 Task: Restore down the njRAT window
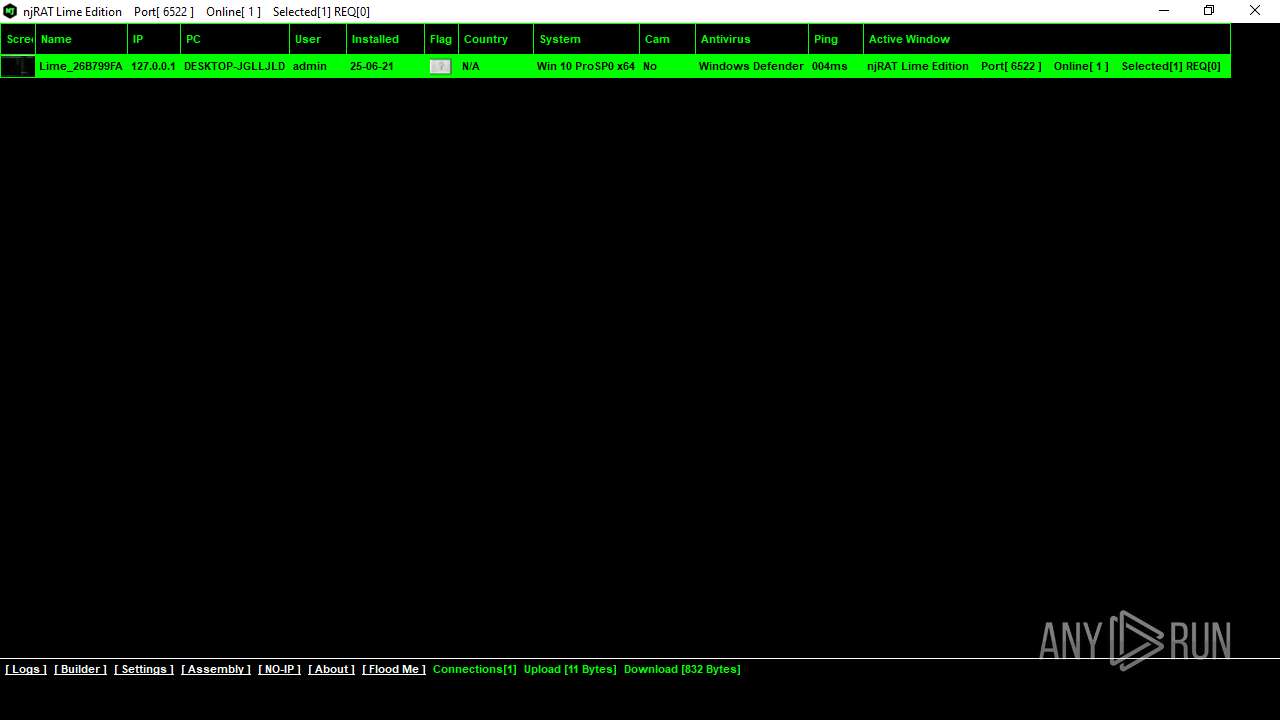click(x=1209, y=11)
